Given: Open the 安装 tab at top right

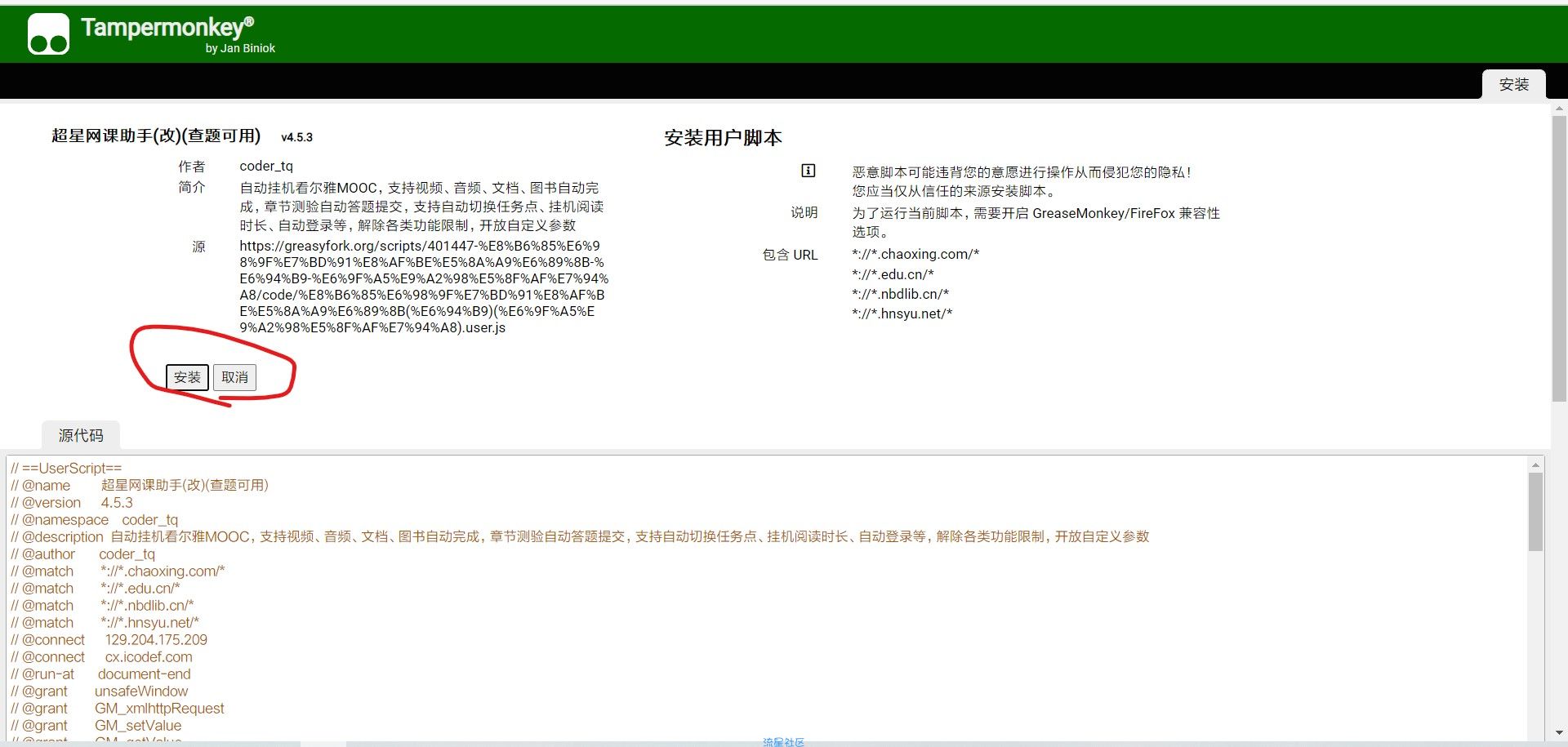Looking at the screenshot, I should pyautogui.click(x=1513, y=84).
